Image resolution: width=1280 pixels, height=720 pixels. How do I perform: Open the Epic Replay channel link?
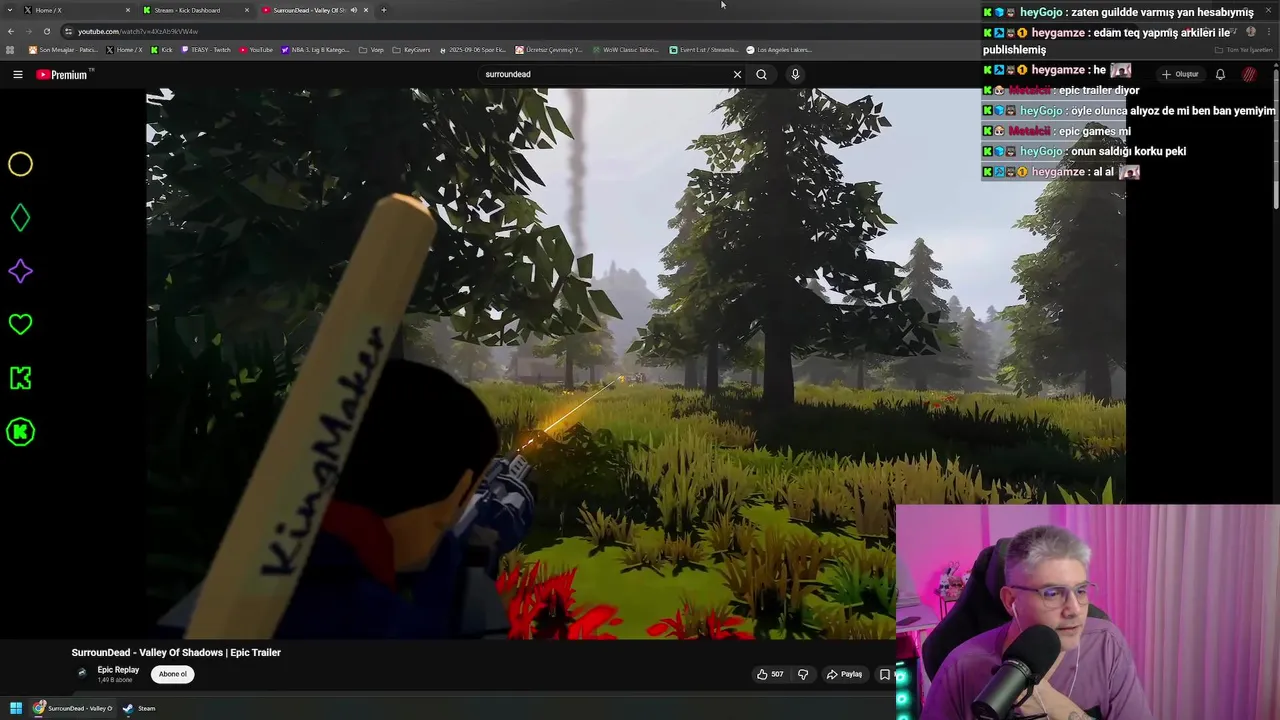tap(118, 670)
